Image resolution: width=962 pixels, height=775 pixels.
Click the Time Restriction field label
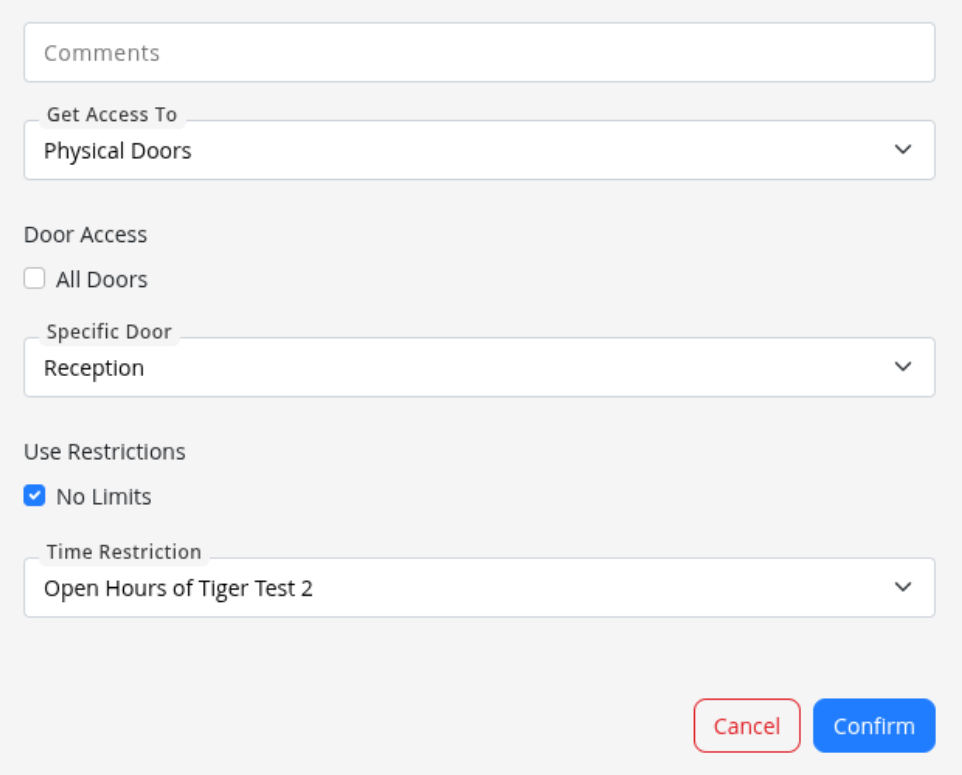coord(124,552)
